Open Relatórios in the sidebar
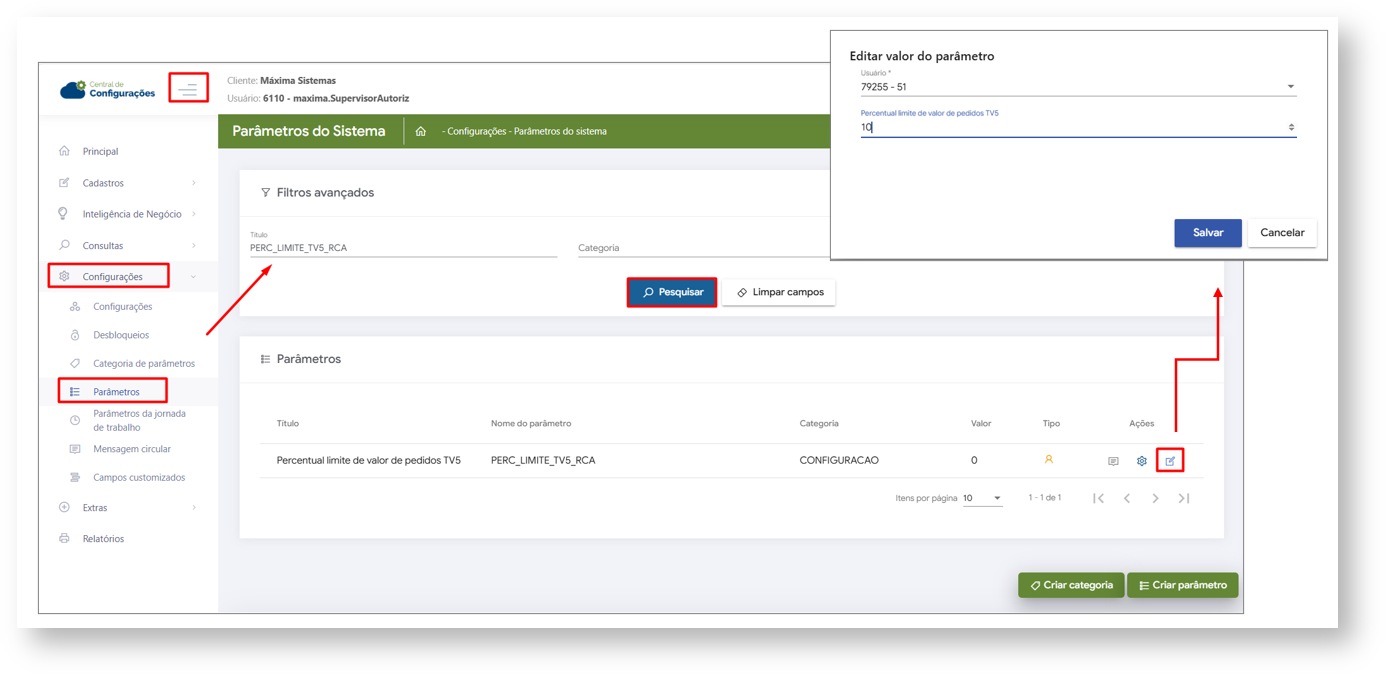 click(103, 539)
